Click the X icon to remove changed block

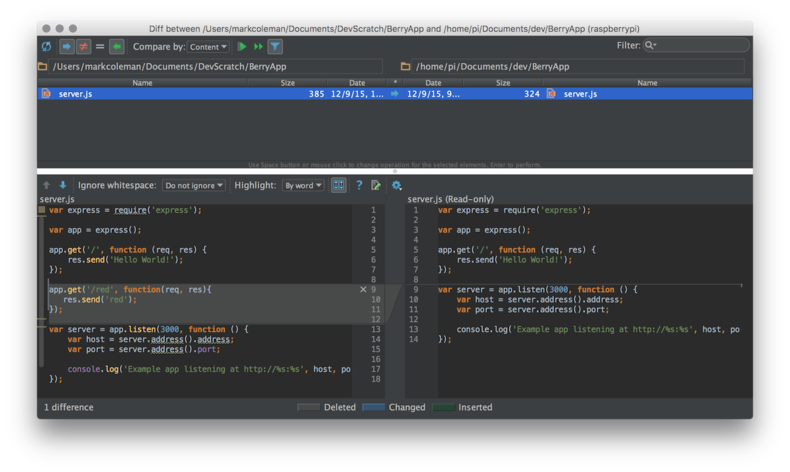[x=363, y=289]
